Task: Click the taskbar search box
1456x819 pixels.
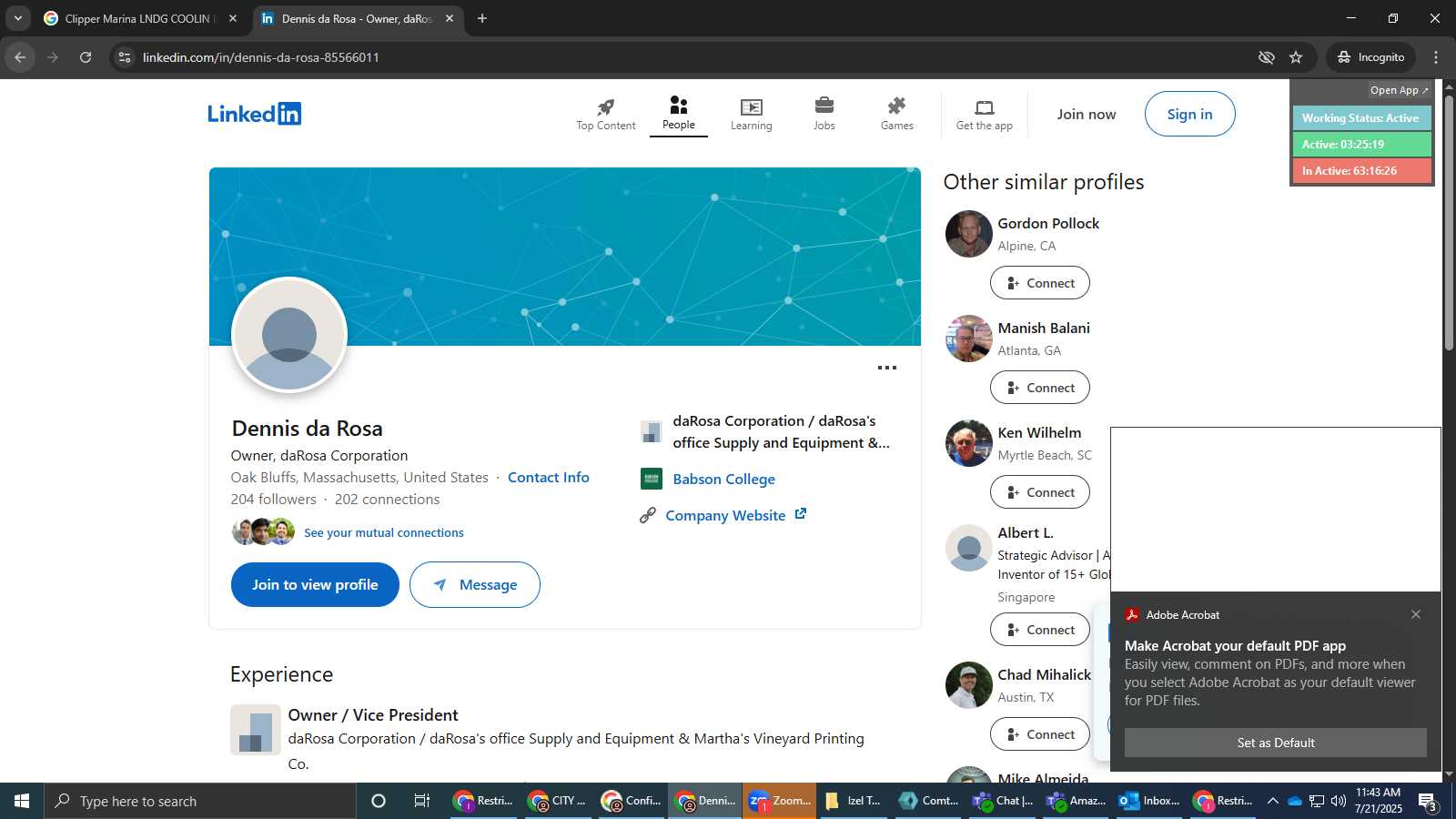Action: [x=200, y=801]
